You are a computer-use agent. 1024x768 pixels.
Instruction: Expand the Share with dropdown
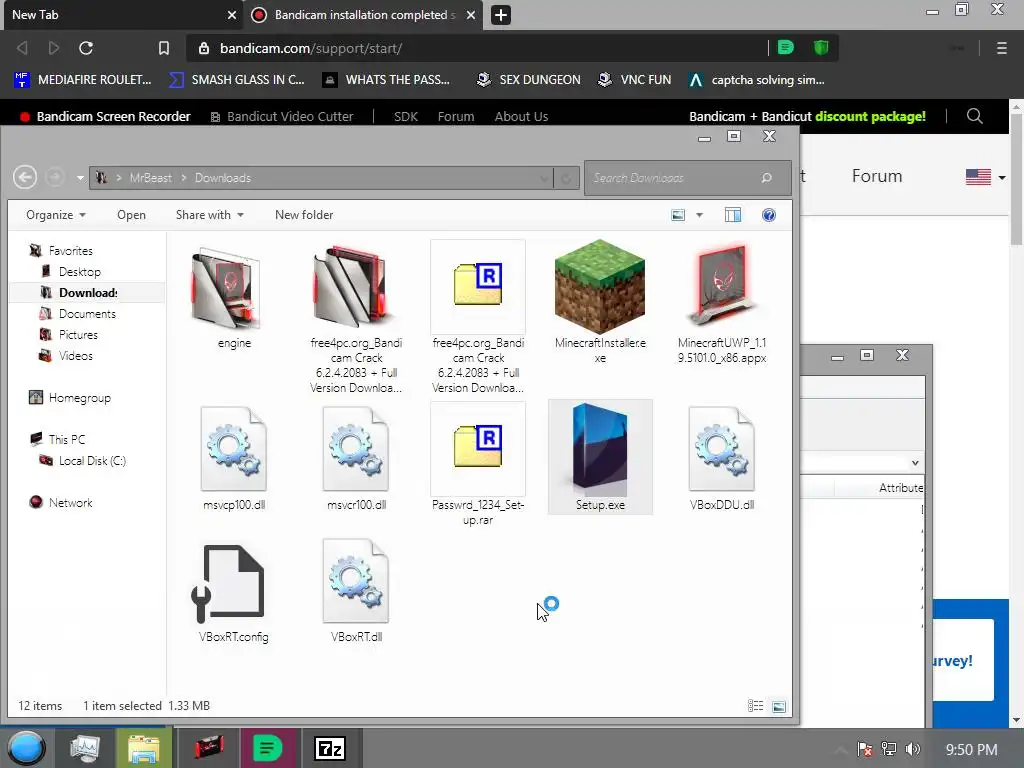pyautogui.click(x=210, y=215)
